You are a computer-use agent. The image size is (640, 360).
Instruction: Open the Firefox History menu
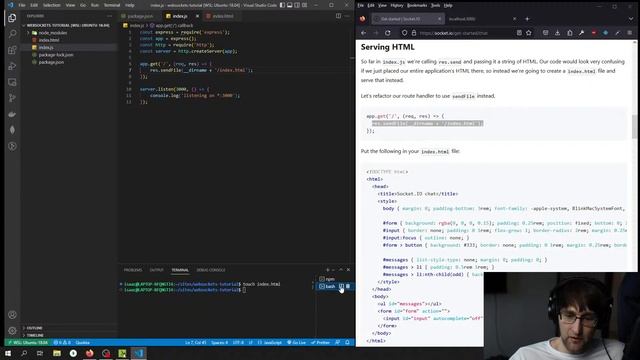click(397, 5)
